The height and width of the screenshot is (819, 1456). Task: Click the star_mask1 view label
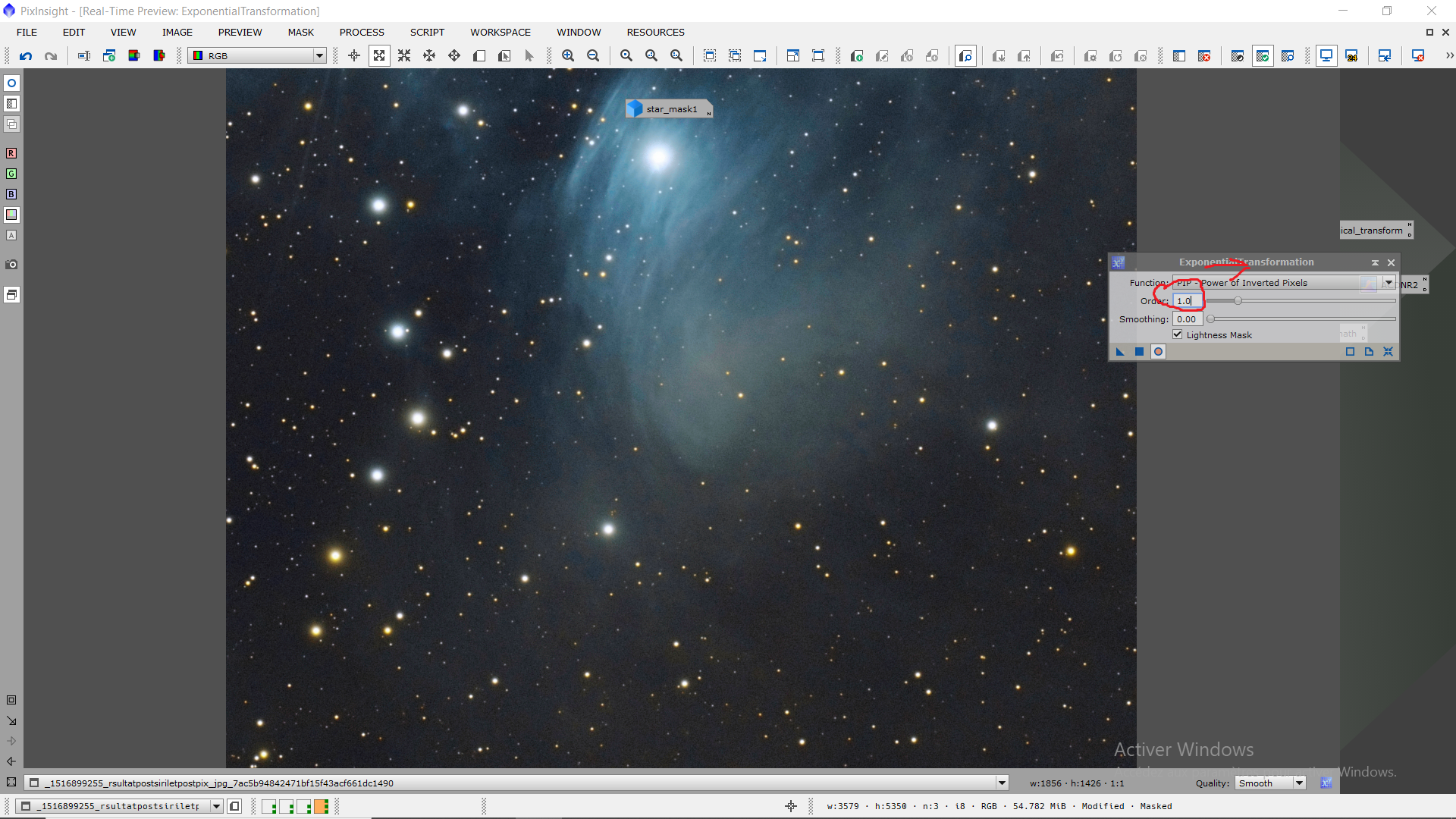(x=671, y=109)
